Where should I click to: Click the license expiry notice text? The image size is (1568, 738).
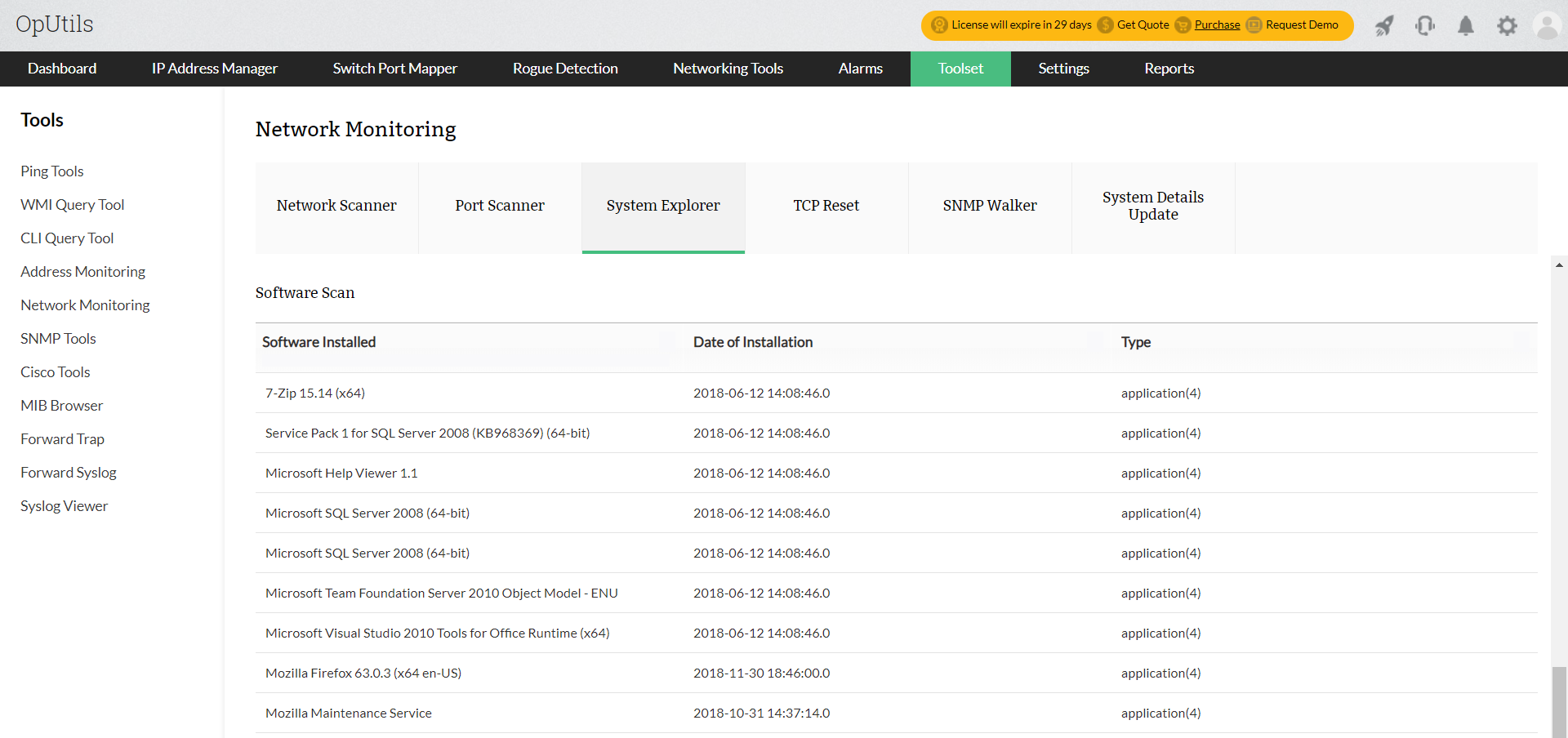click(1022, 25)
